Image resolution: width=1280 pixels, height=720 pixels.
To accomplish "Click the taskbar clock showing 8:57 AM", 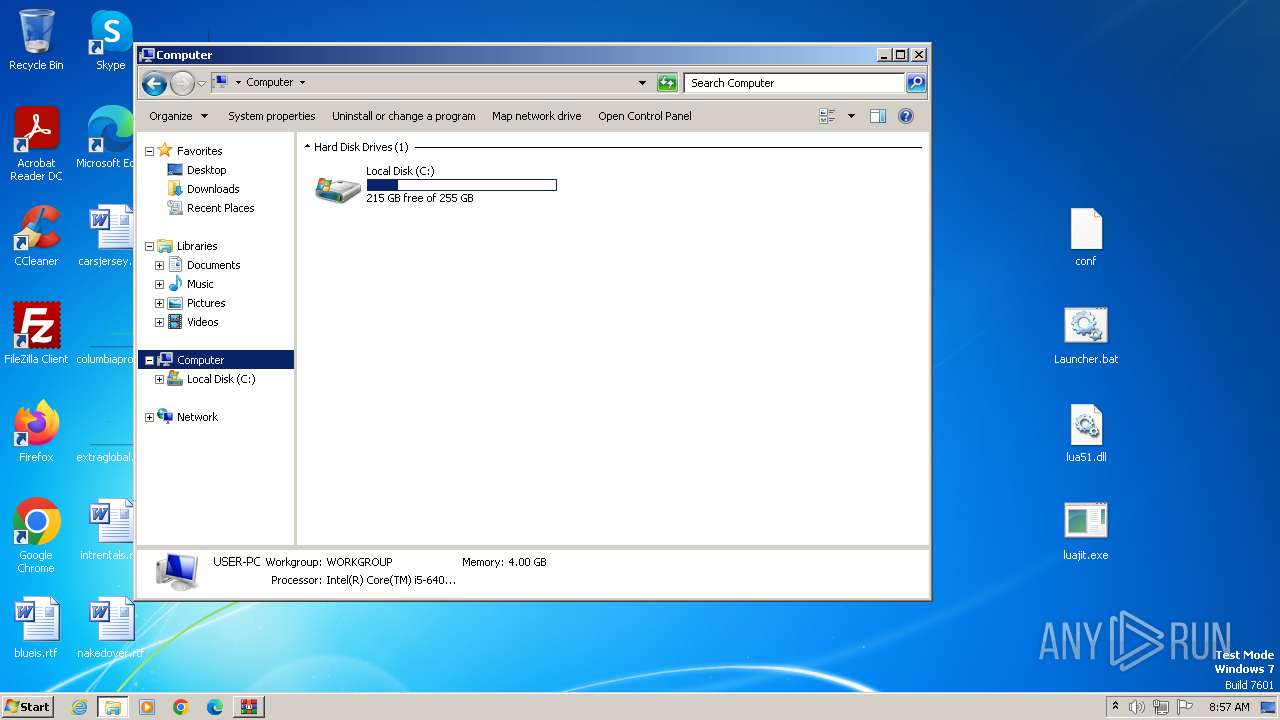I will click(x=1229, y=707).
